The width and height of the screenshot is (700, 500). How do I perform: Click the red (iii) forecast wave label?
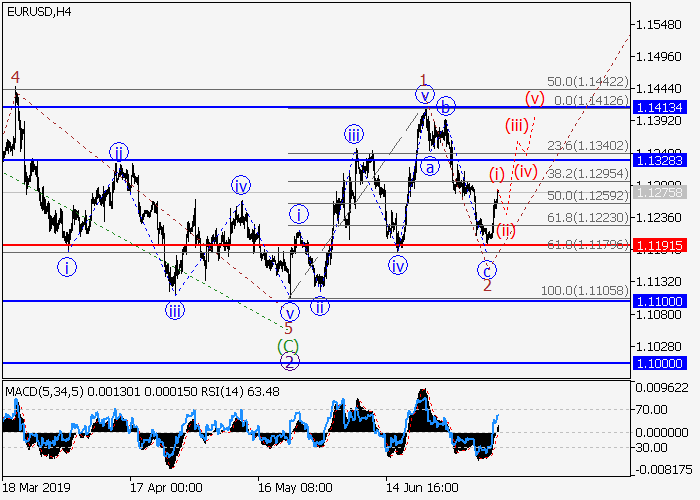(516, 126)
